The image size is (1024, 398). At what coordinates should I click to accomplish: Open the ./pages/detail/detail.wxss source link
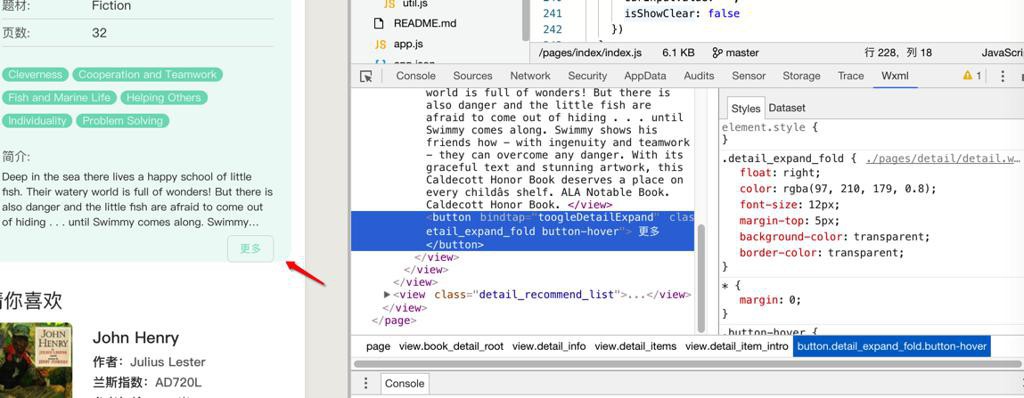(x=943, y=159)
